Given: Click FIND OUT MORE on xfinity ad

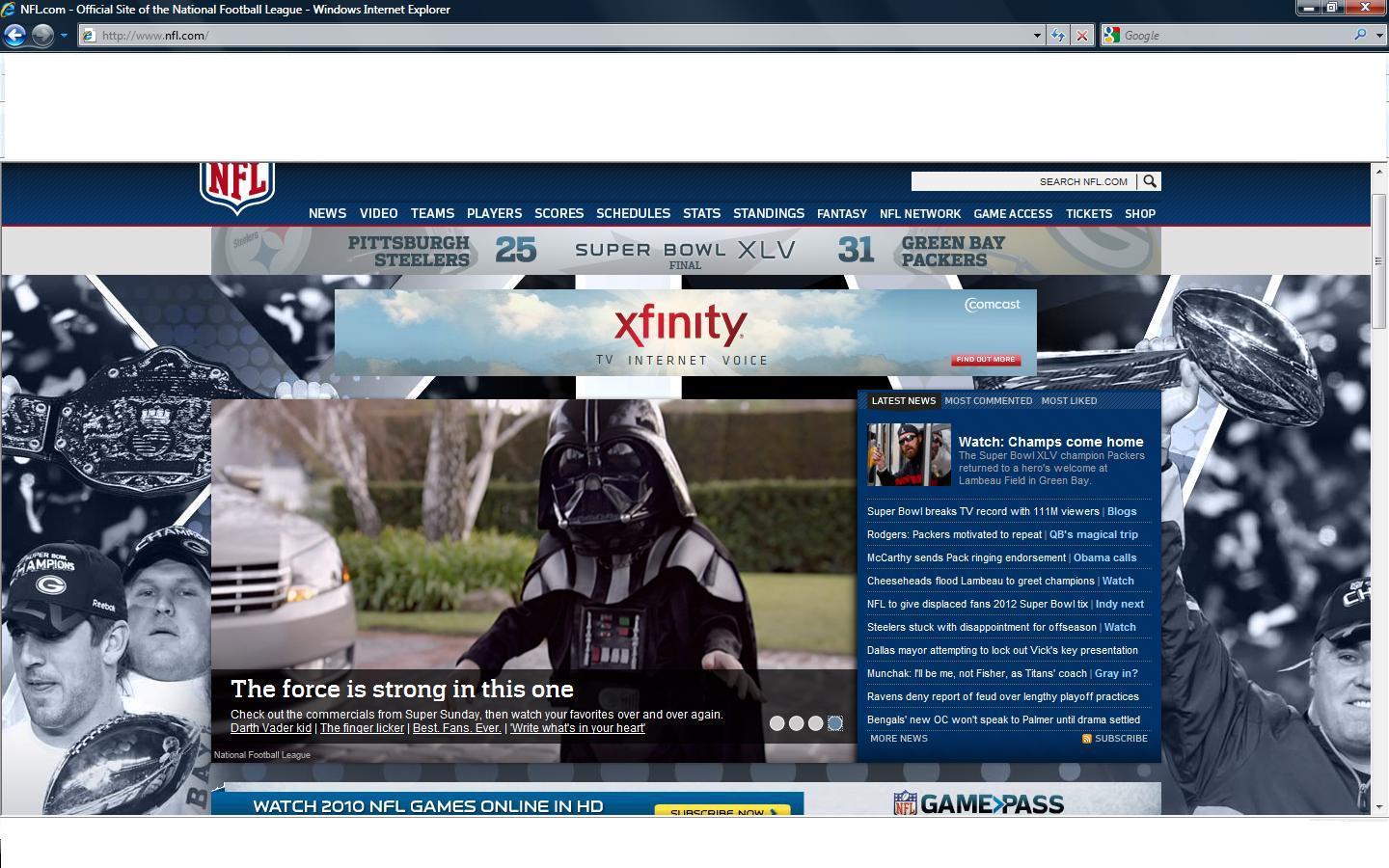Looking at the screenshot, I should [x=985, y=360].
